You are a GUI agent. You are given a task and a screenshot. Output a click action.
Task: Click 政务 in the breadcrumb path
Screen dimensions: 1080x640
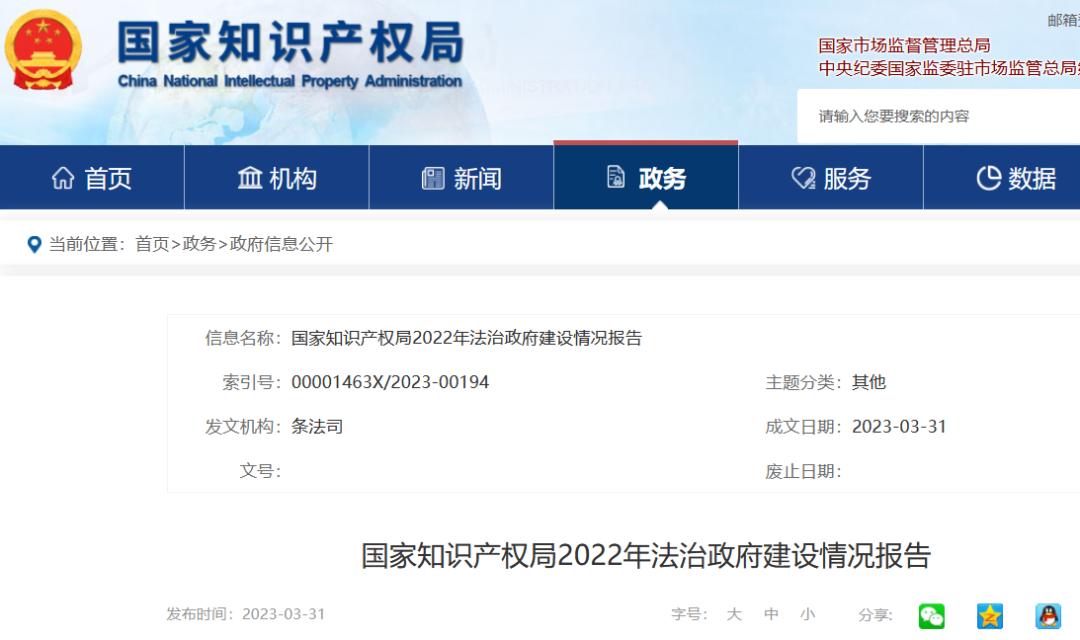coord(199,244)
